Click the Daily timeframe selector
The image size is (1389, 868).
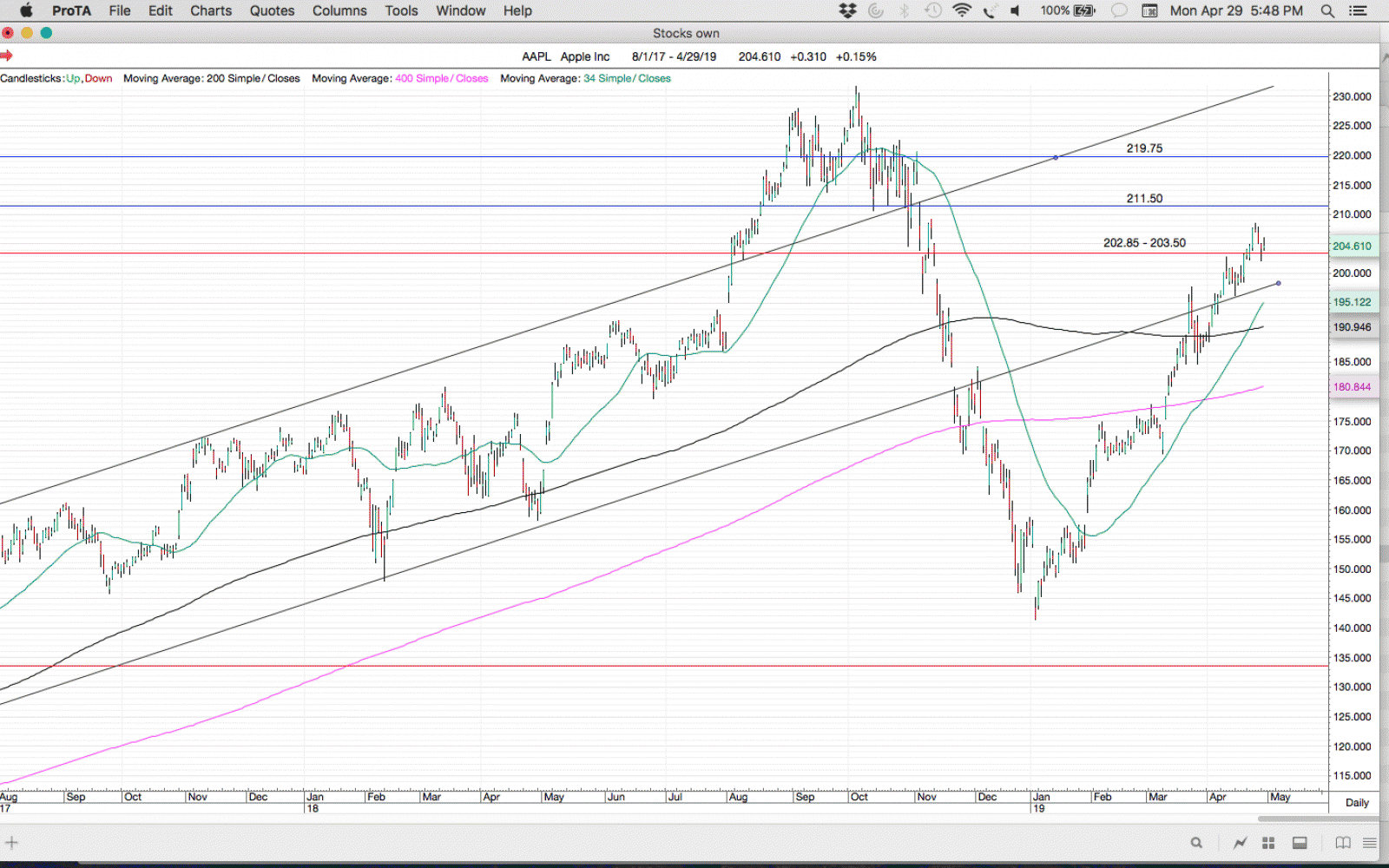pos(1357,802)
